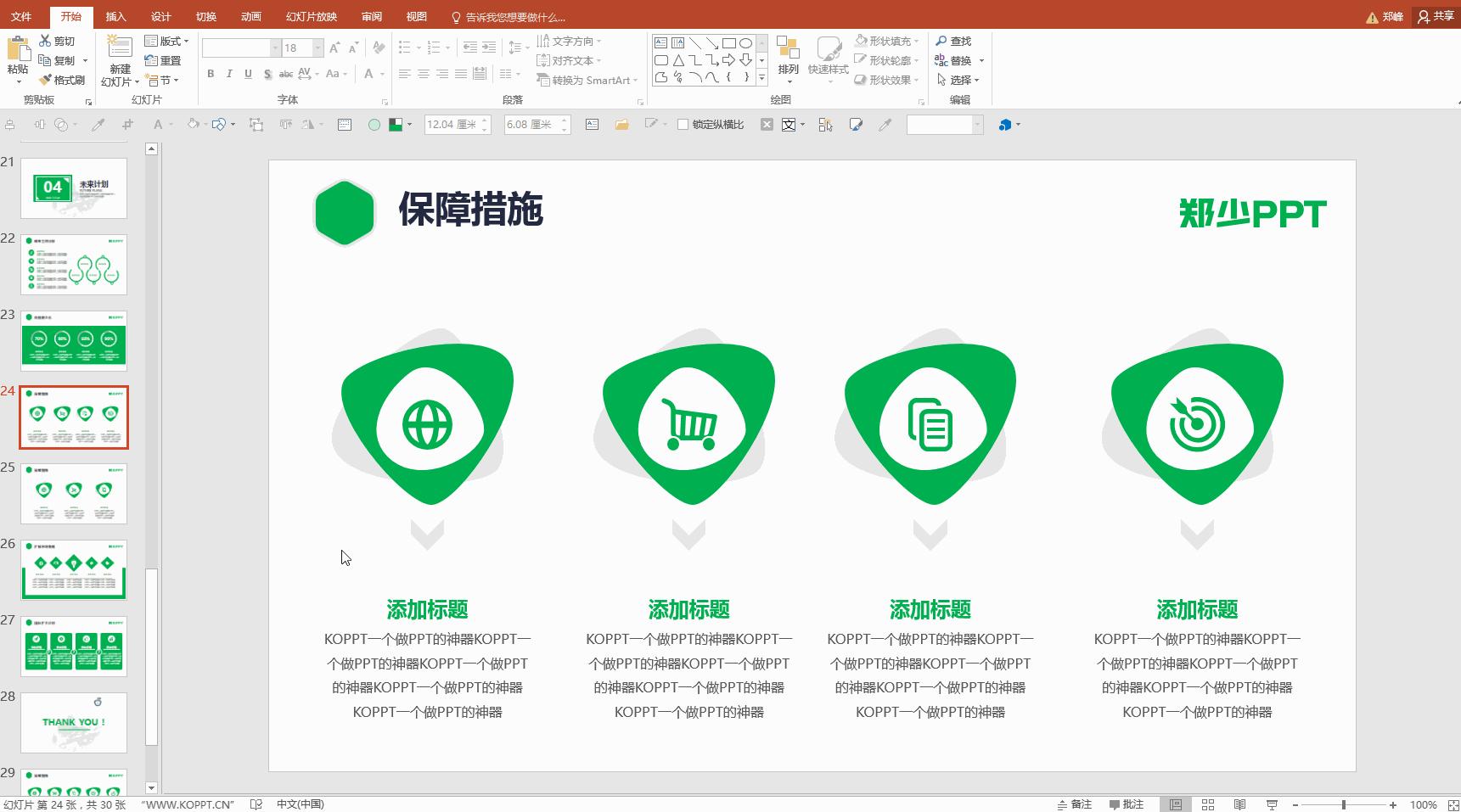Select the Format Painter tool
The image size is (1461, 812).
click(65, 80)
